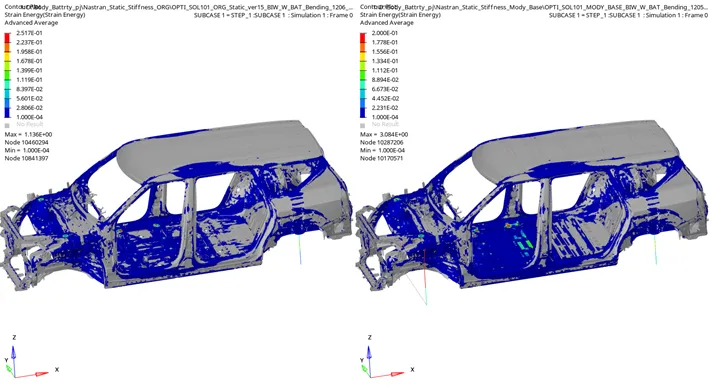Select legend value 1.958E-01 in left plot

coord(29,52)
